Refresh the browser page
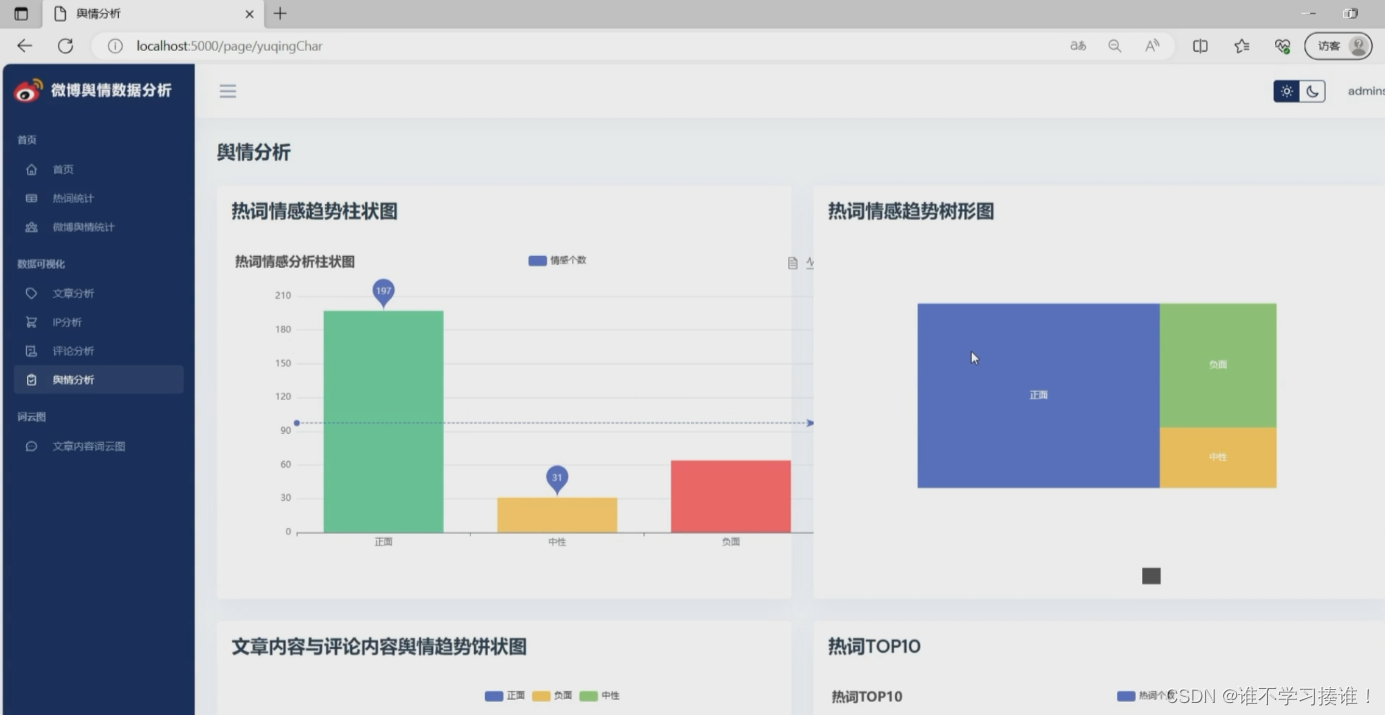Viewport: 1385px width, 715px height. (65, 46)
